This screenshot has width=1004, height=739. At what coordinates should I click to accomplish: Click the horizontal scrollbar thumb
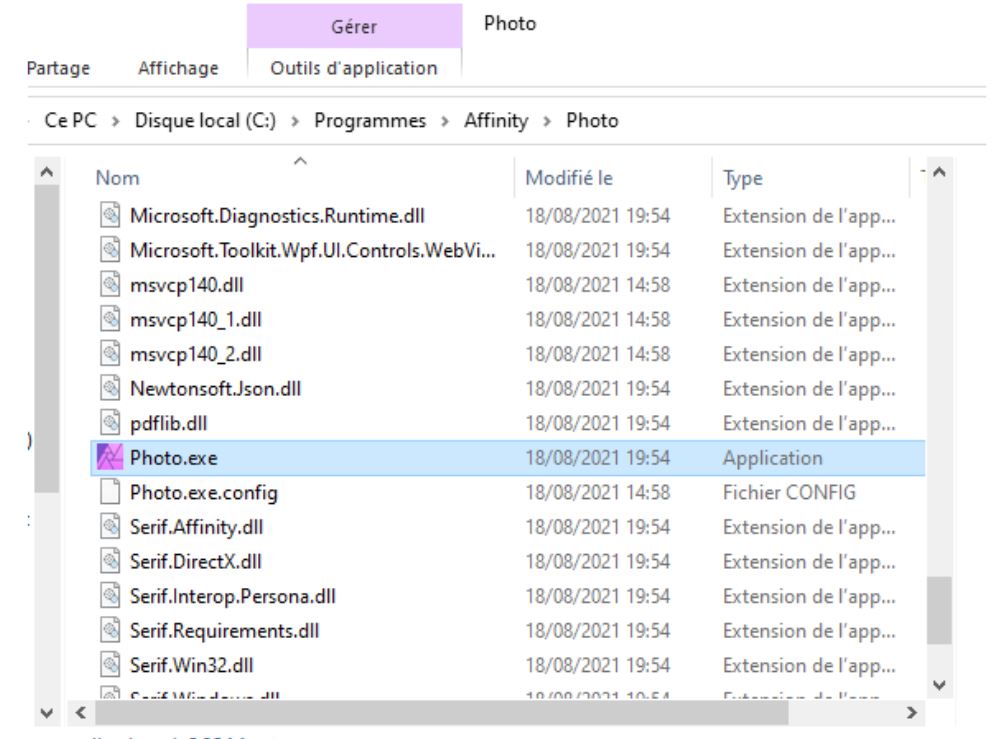click(442, 712)
